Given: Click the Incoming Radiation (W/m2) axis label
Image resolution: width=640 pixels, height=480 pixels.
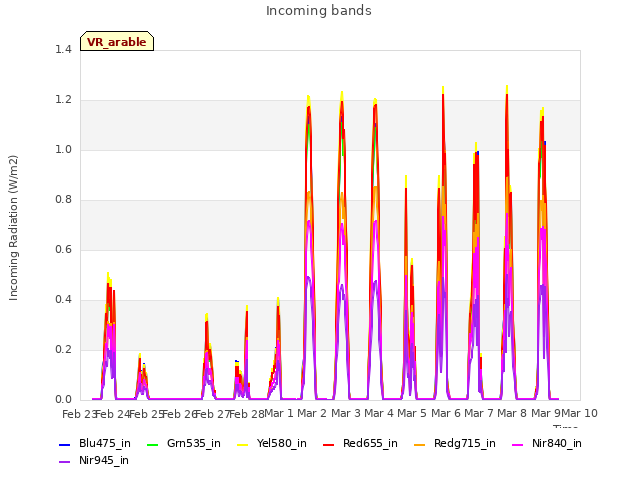Looking at the screenshot, I should [13, 228].
